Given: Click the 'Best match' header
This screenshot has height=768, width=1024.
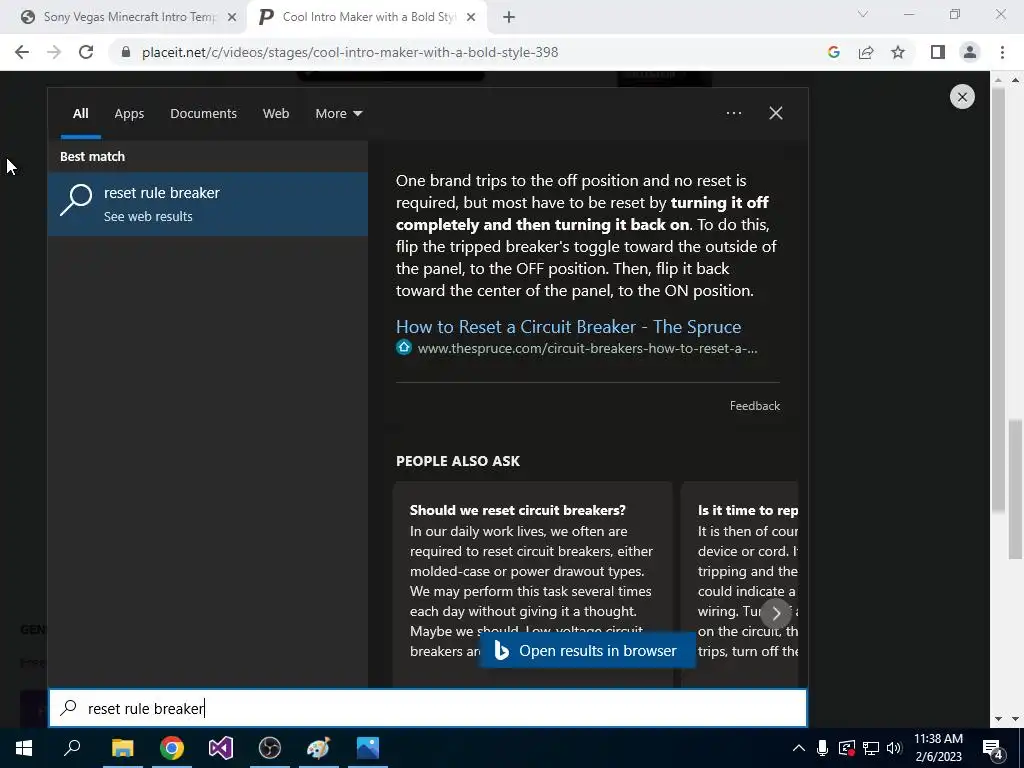Looking at the screenshot, I should [x=92, y=157].
